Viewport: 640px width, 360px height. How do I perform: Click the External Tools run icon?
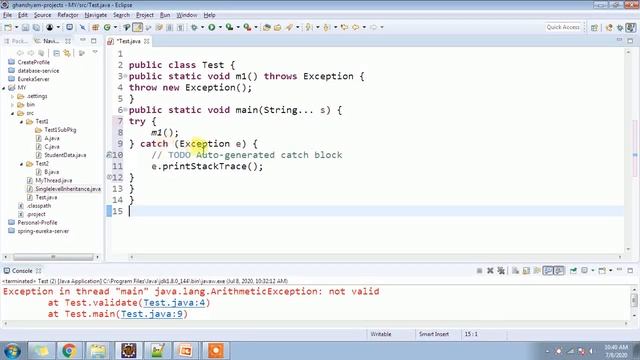[247, 27]
